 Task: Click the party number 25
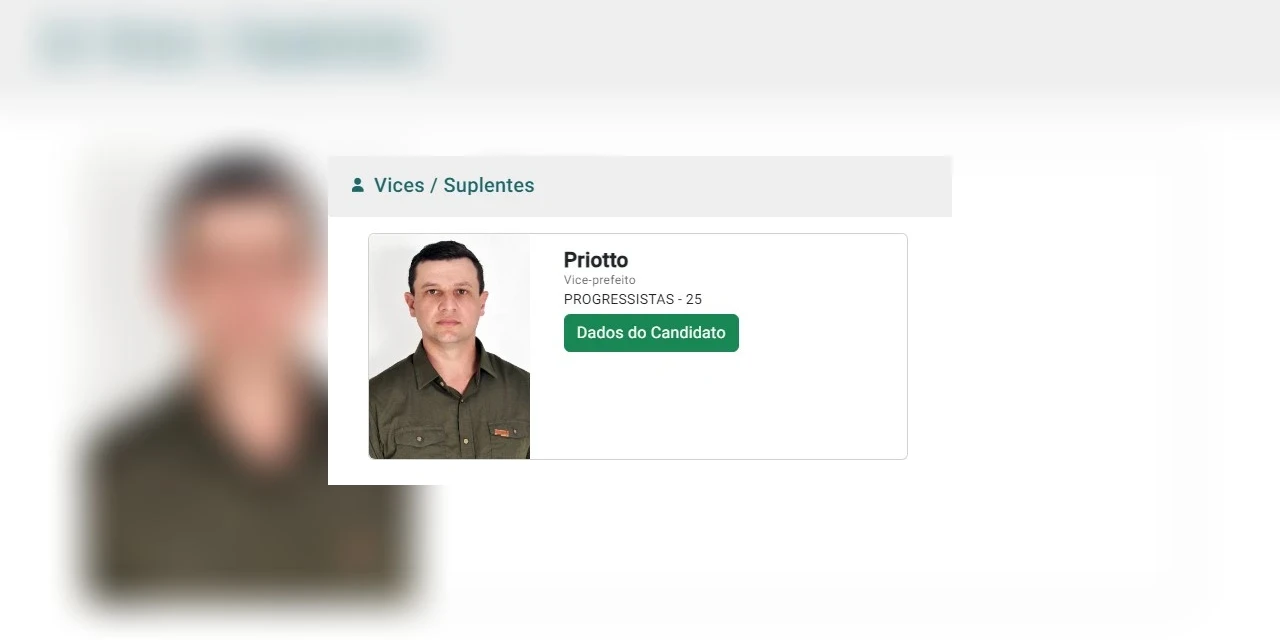coord(694,299)
